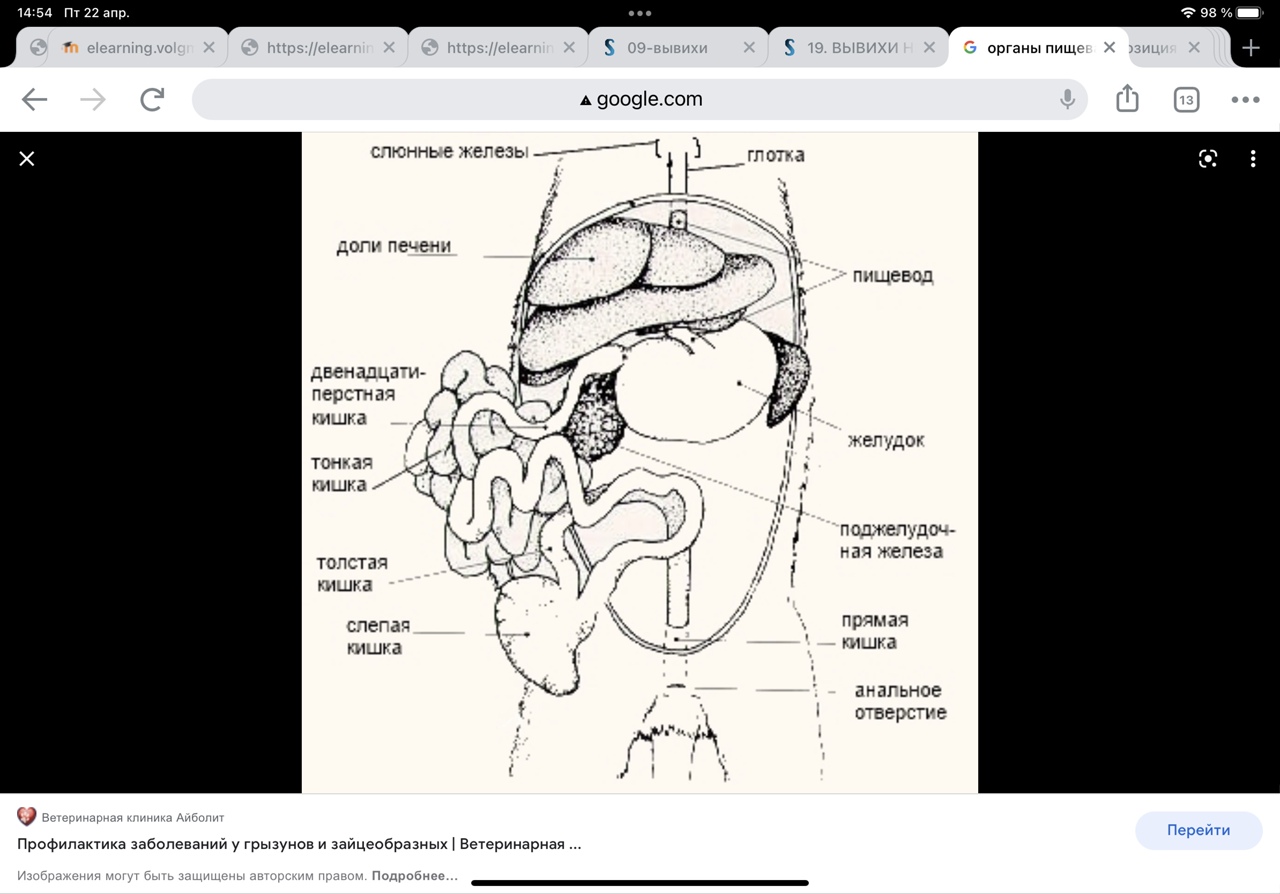This screenshot has width=1280, height=894.
Task: Click the доли печени label in diagram
Action: pos(393,246)
